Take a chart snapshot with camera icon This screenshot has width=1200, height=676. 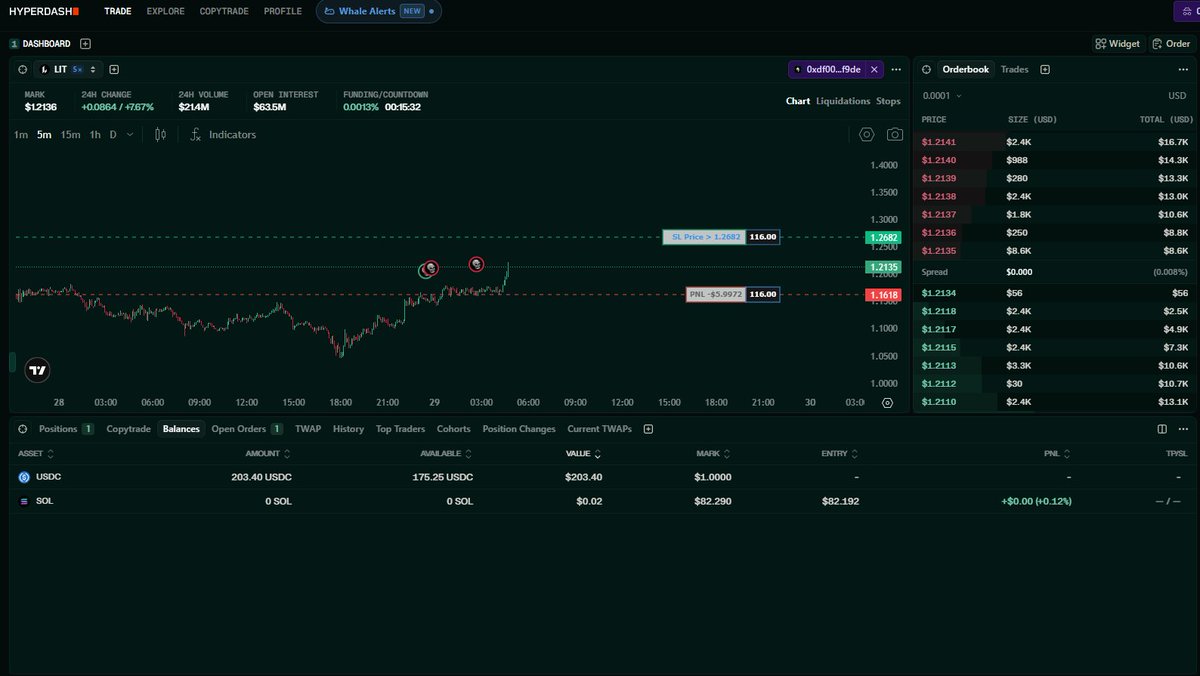(x=895, y=135)
